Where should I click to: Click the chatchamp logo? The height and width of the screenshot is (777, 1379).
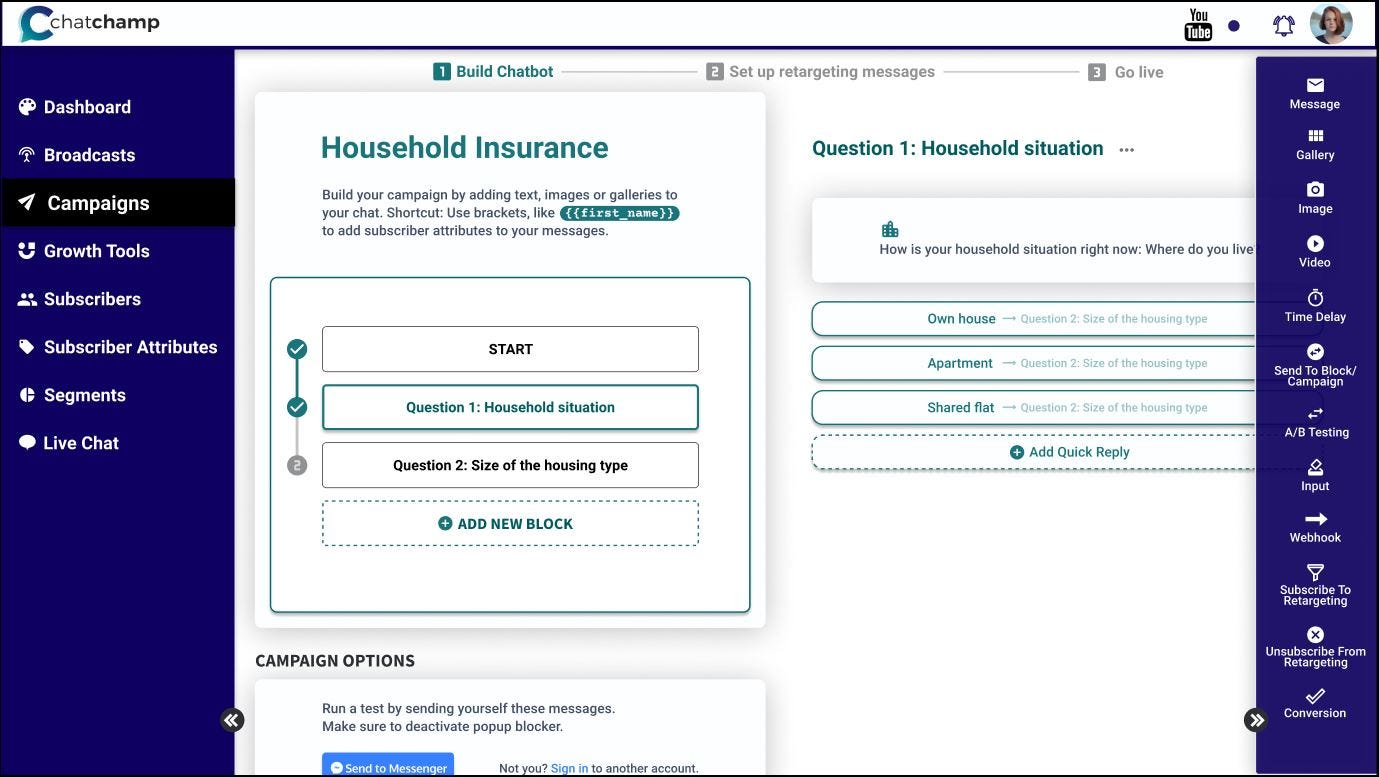89,23
